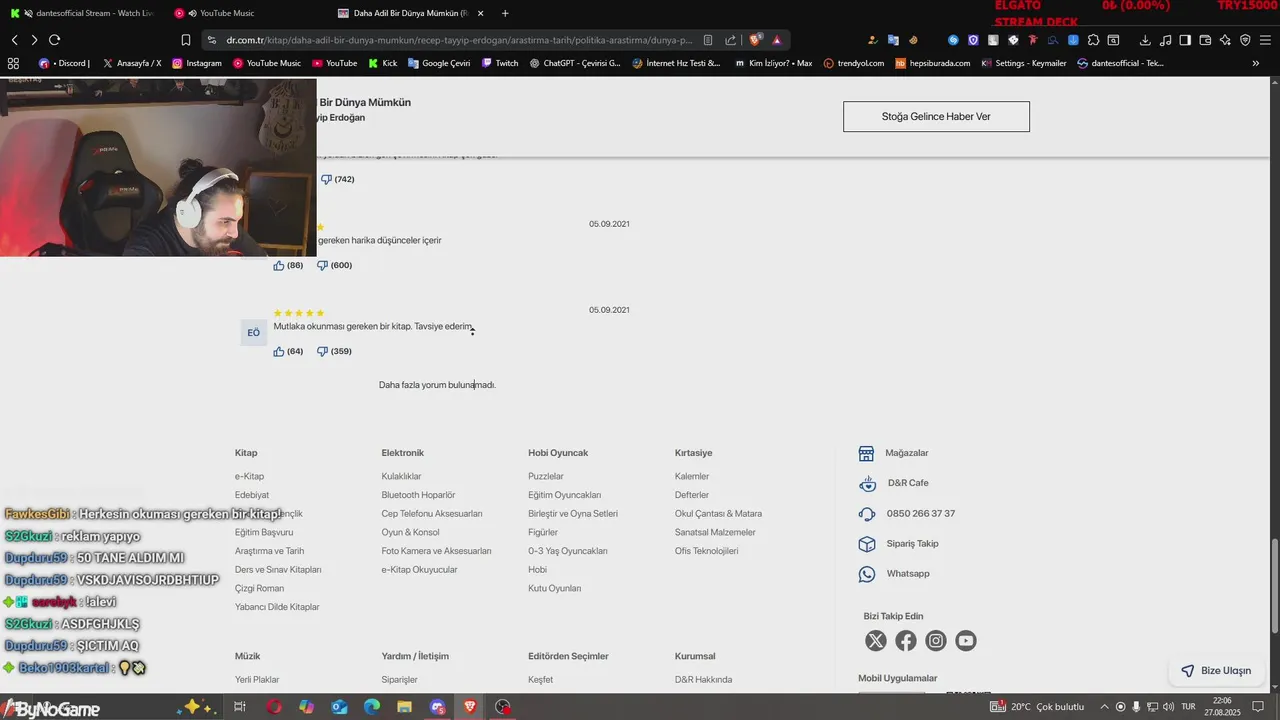The height and width of the screenshot is (720, 1280).
Task: Open e-Kitap footer link
Action: coord(249,476)
